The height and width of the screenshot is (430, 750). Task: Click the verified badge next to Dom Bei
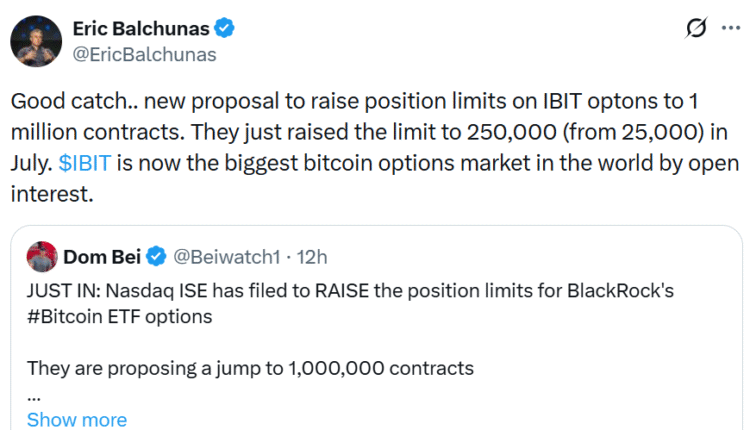click(156, 257)
